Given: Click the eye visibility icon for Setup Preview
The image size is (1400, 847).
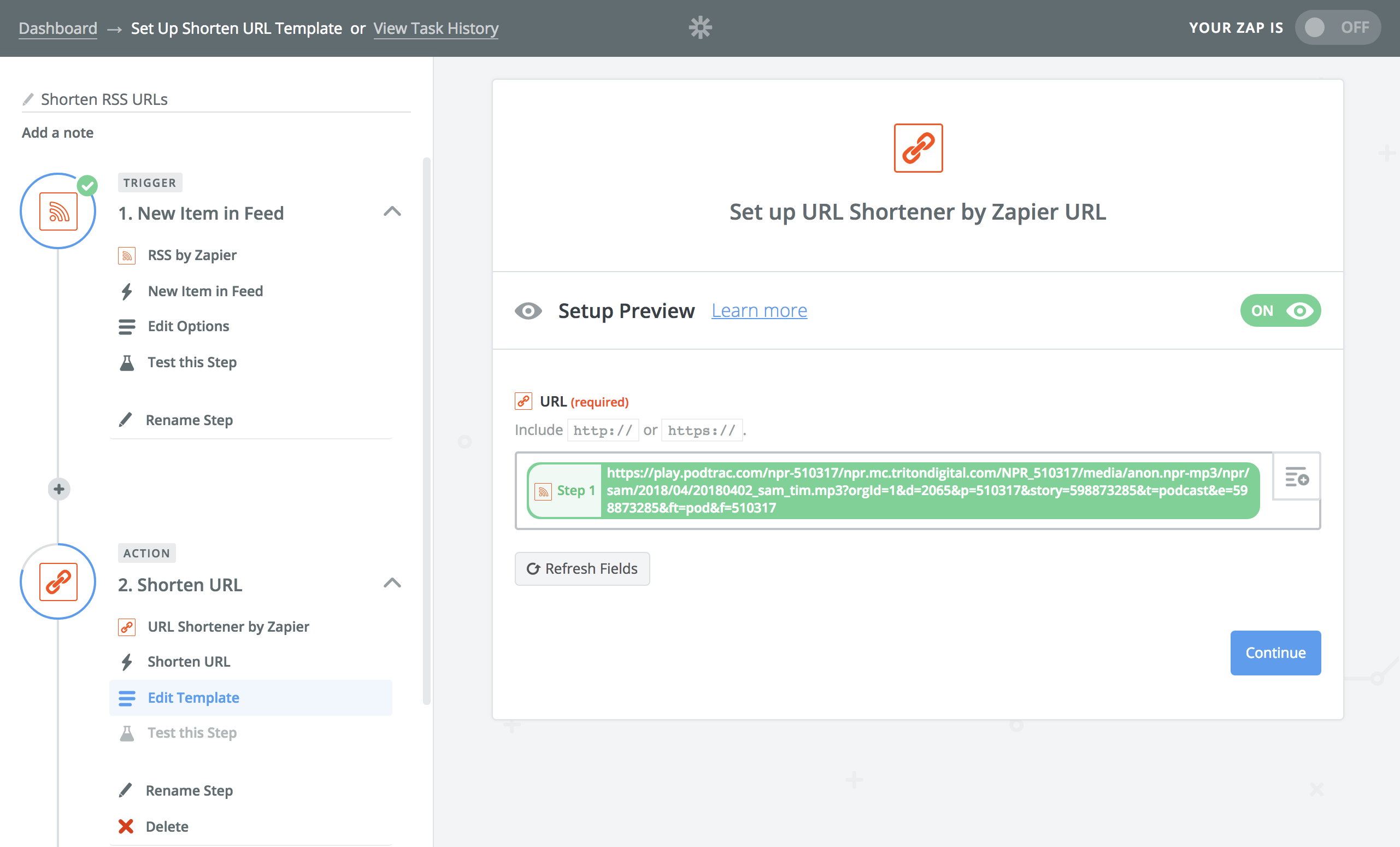Looking at the screenshot, I should click(529, 310).
